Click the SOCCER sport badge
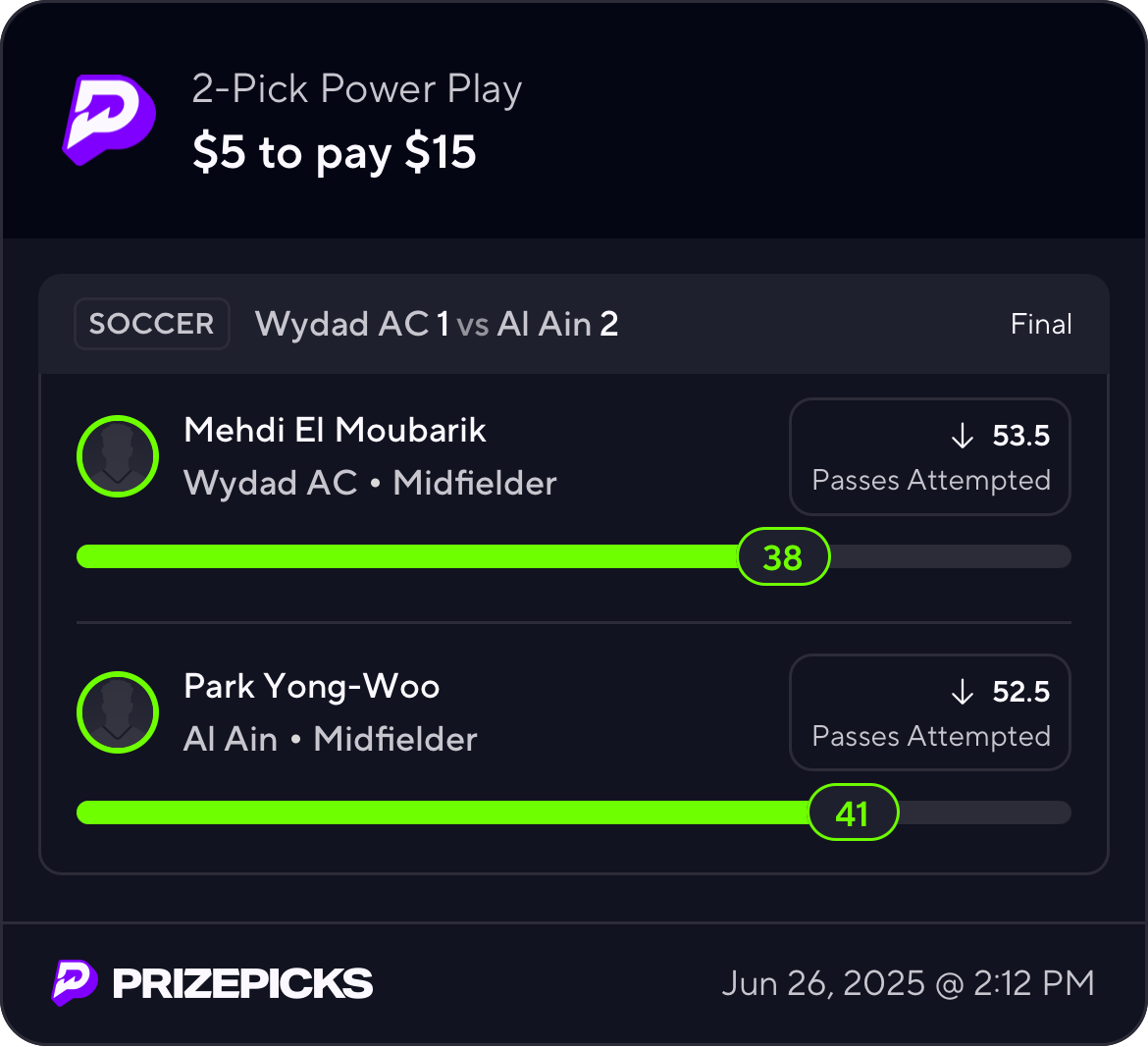Viewport: 1148px width, 1047px height. click(151, 324)
